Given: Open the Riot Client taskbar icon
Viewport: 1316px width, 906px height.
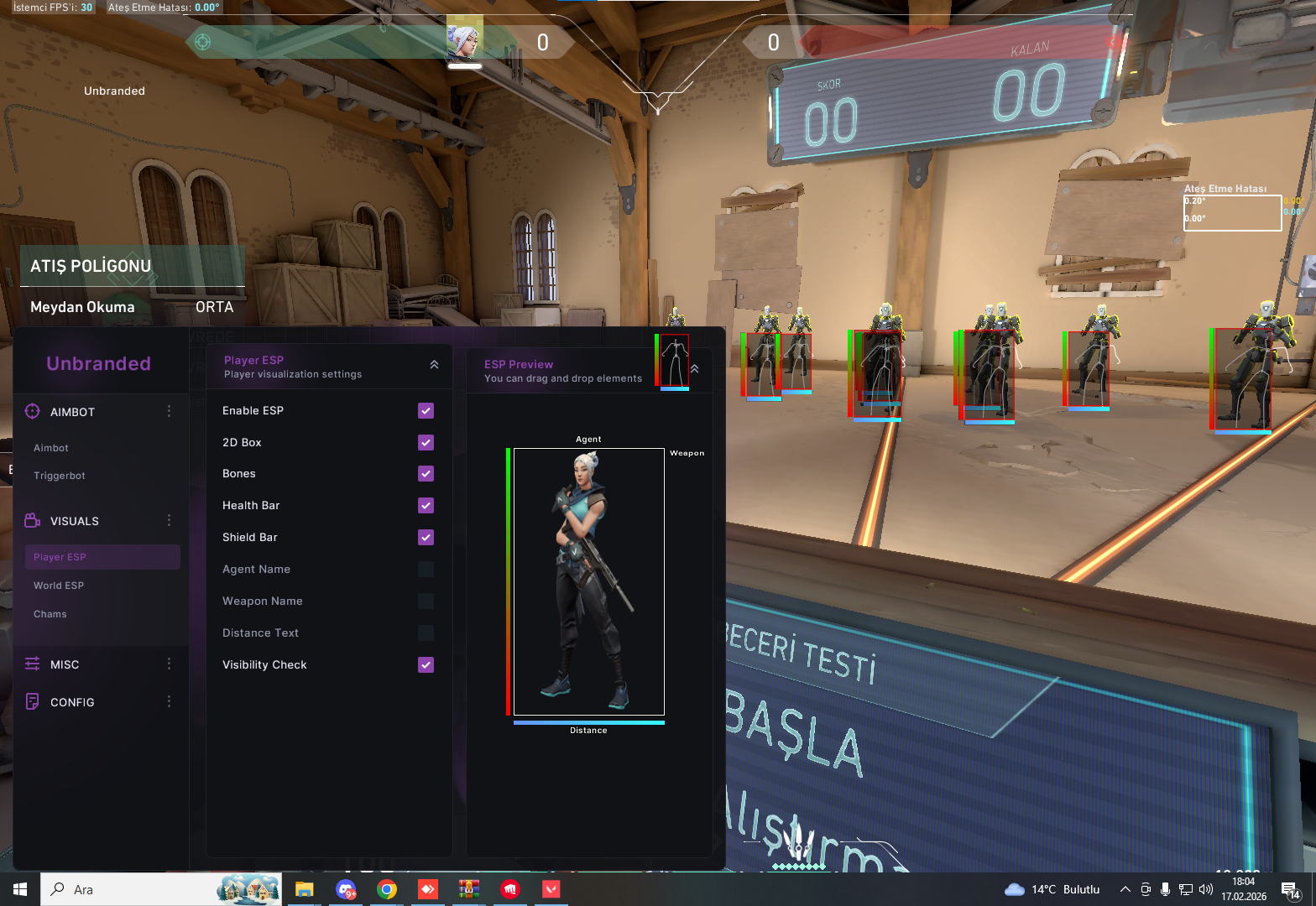Looking at the screenshot, I should (510, 889).
